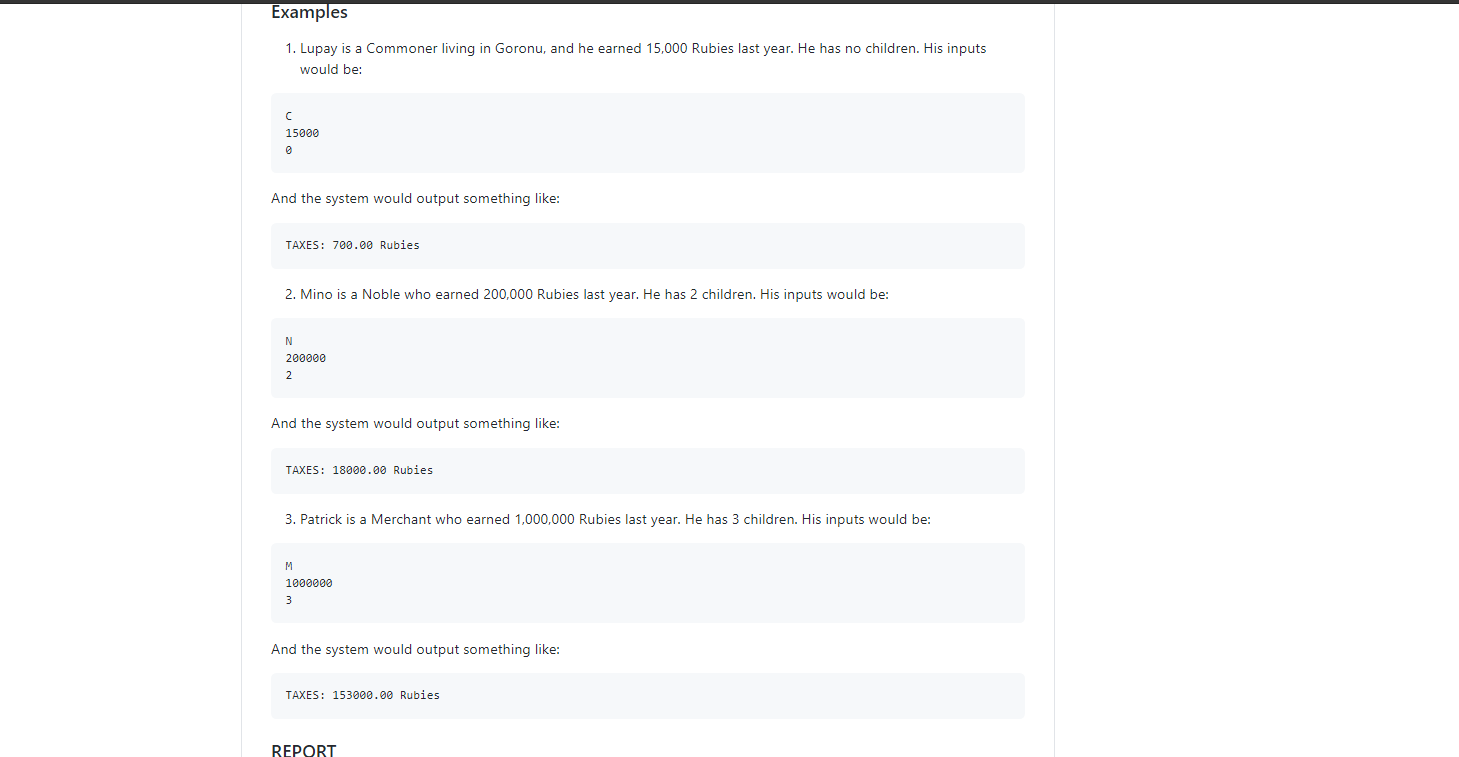Screen dimensions: 1459x757
Task: Click example 2 about Mino the Noble
Action: (590, 294)
